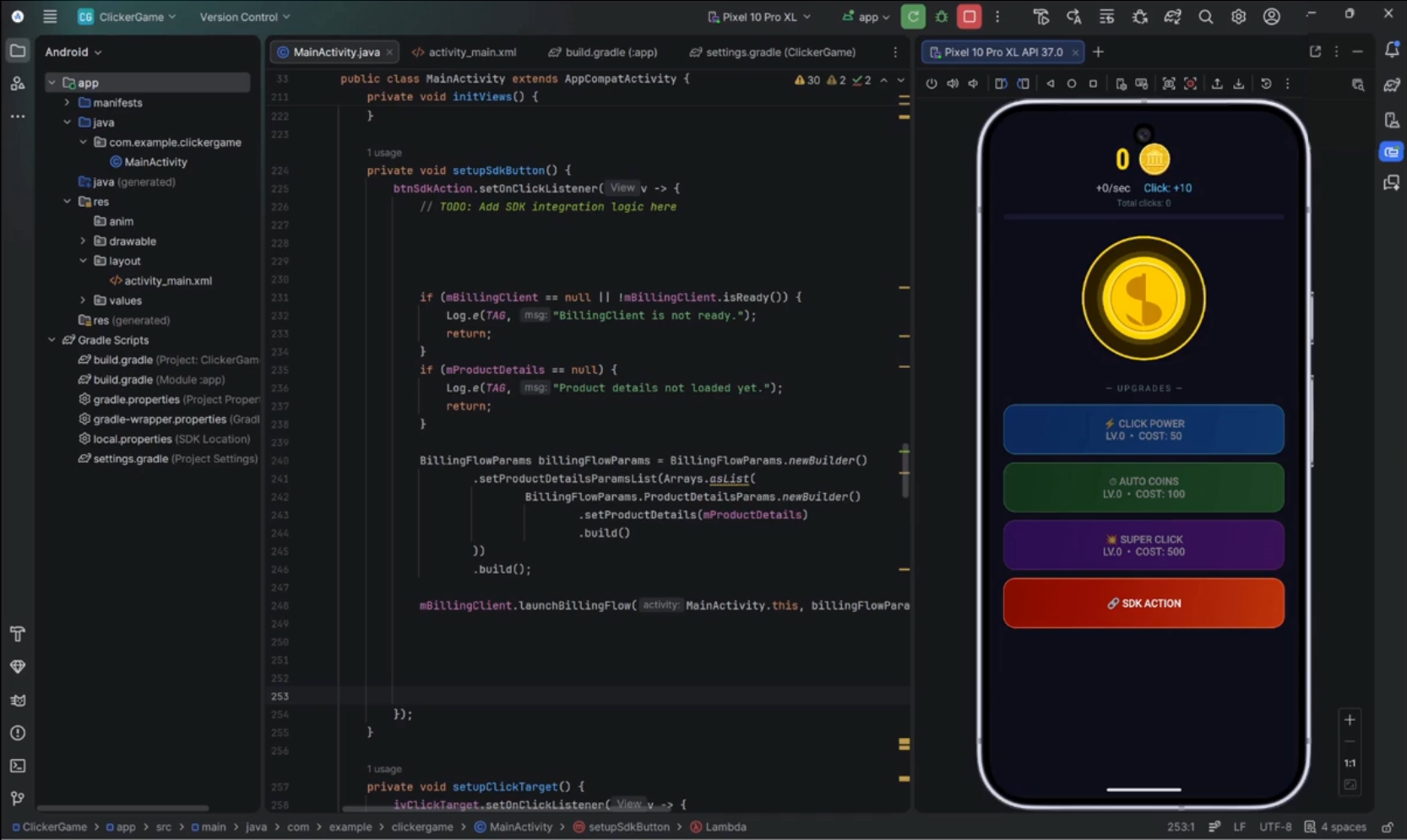Toggle read-only lock in status bar
The image size is (1407, 840).
1387,827
